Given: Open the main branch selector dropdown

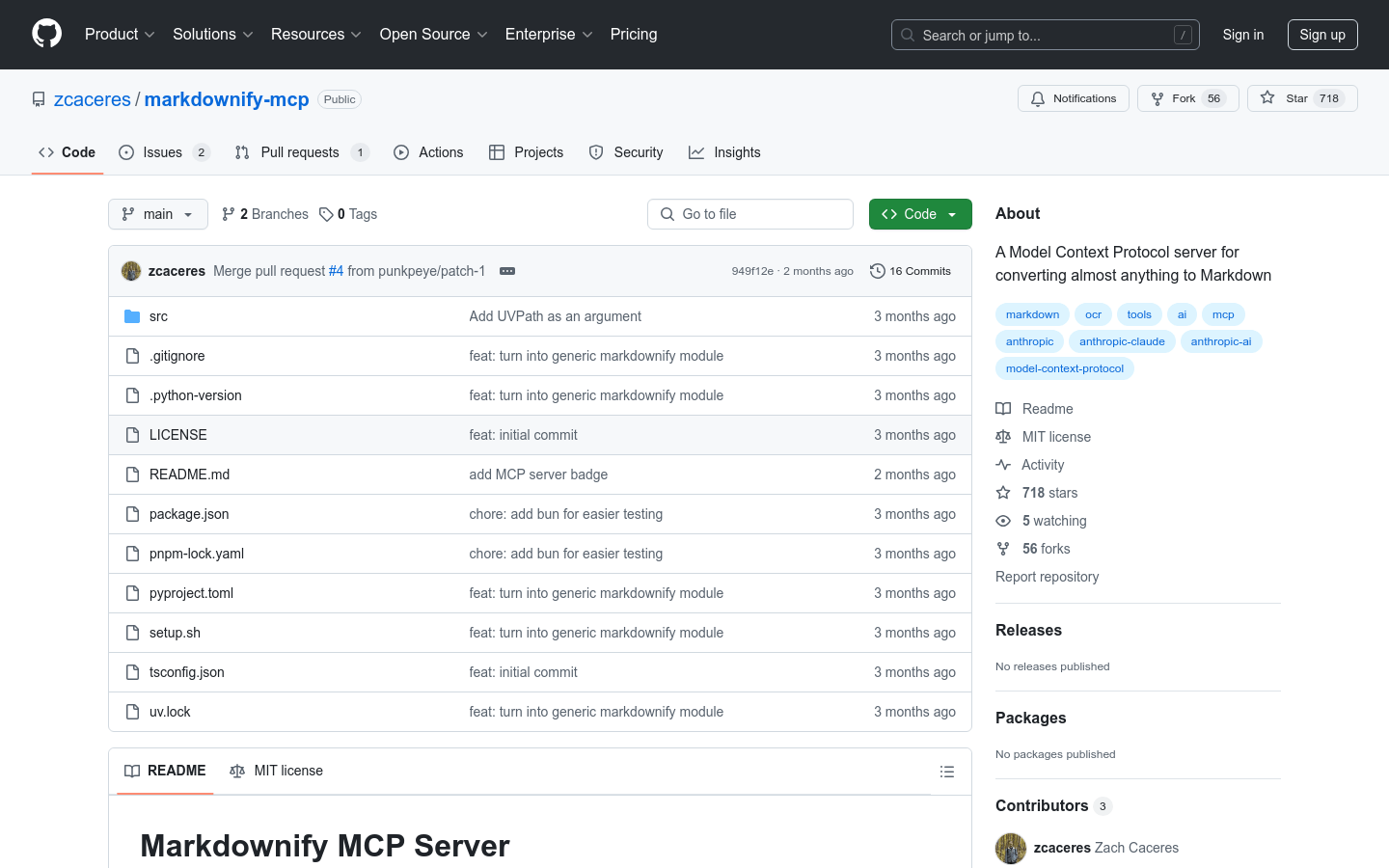Looking at the screenshot, I should (x=158, y=214).
